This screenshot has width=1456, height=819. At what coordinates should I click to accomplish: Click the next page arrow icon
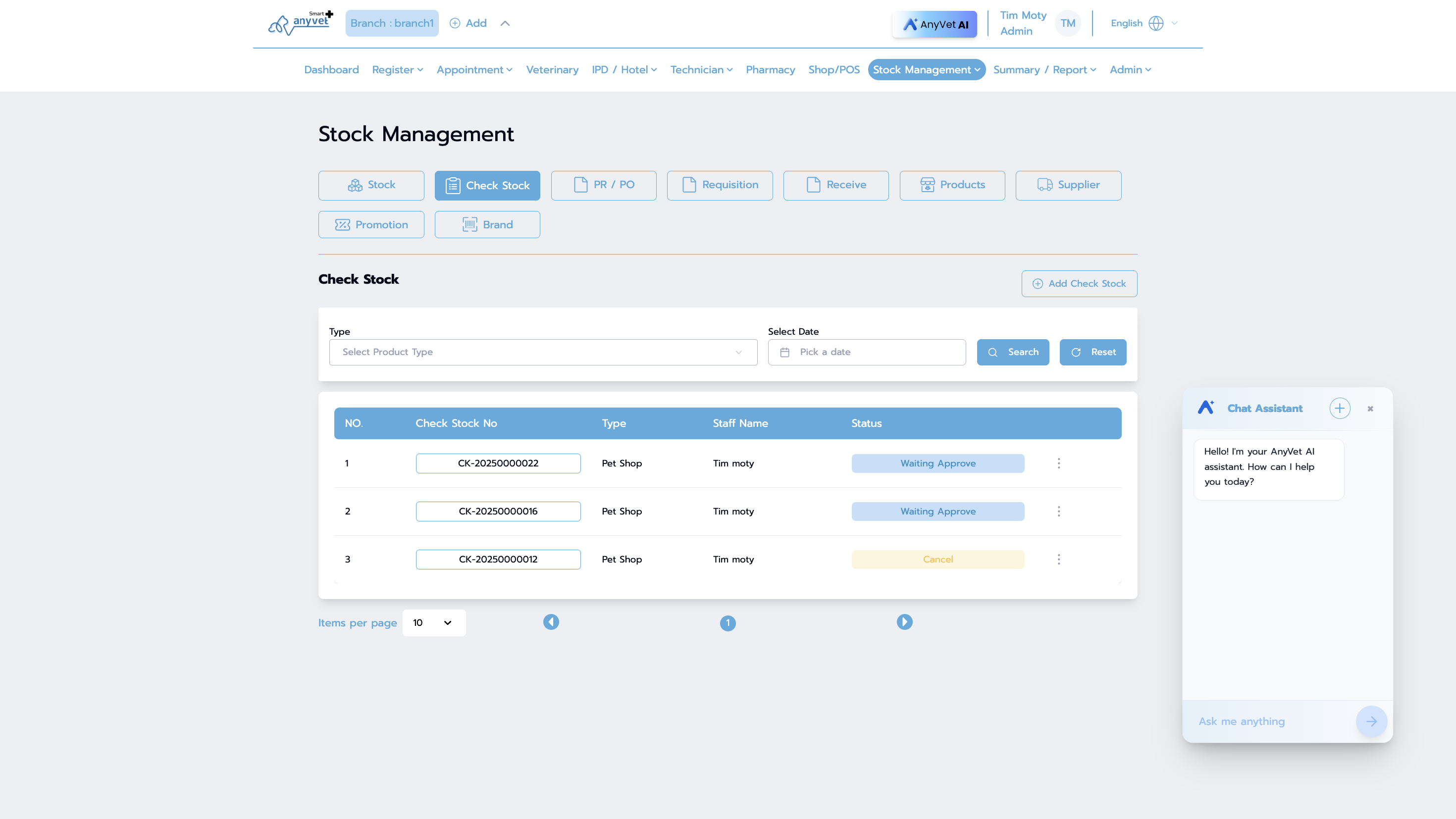pyautogui.click(x=904, y=622)
